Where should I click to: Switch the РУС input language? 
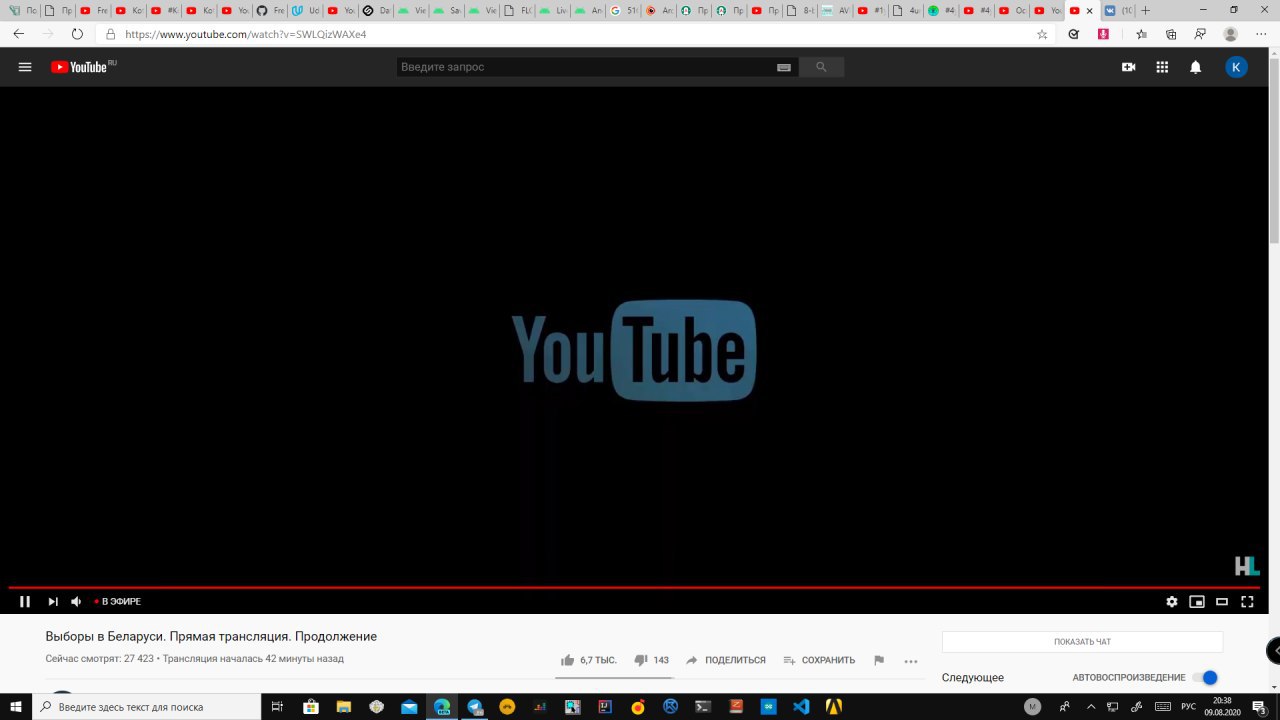pos(1188,707)
